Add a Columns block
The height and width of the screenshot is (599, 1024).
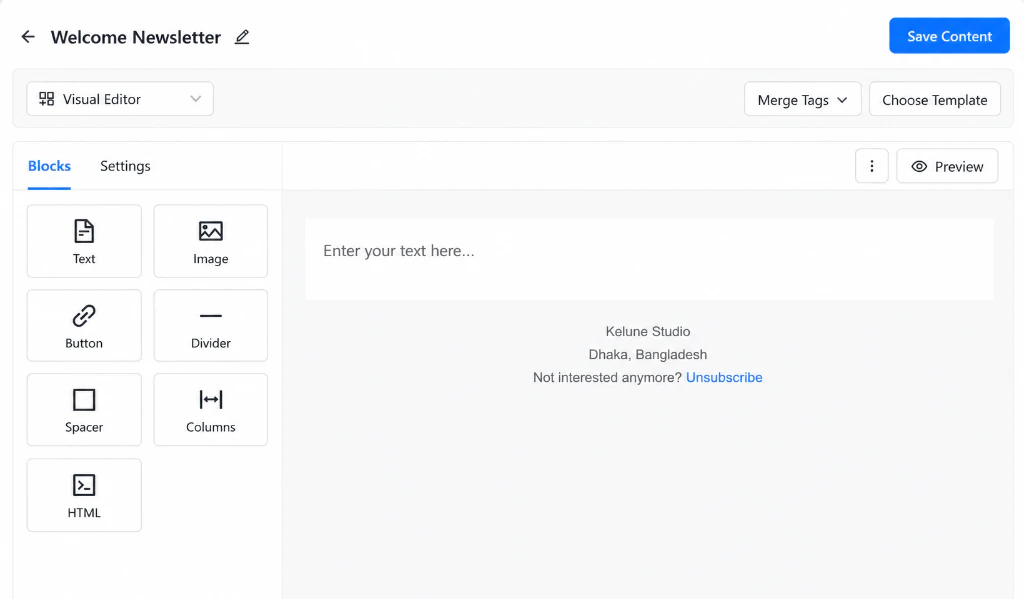[x=210, y=410]
